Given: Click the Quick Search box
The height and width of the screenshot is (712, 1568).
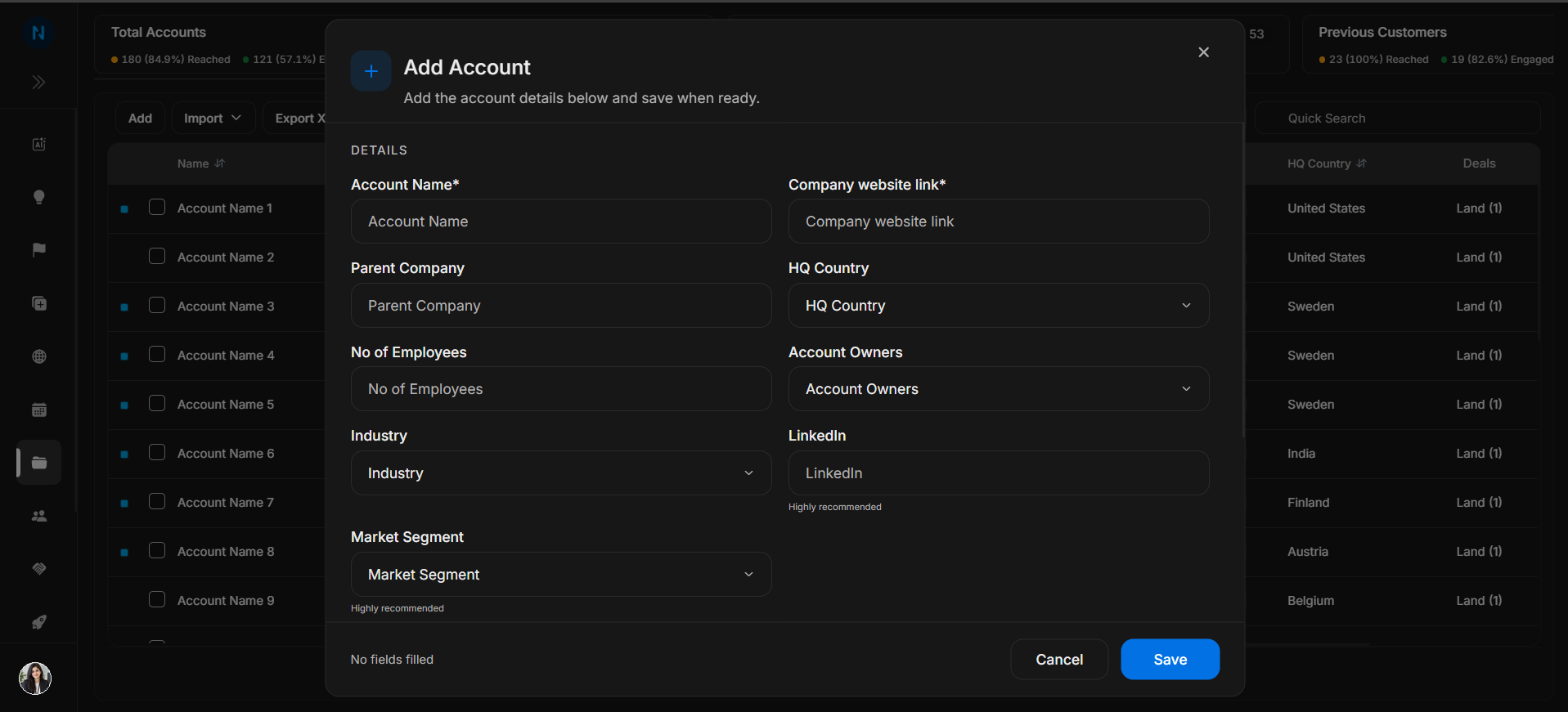Looking at the screenshot, I should point(1397,119).
